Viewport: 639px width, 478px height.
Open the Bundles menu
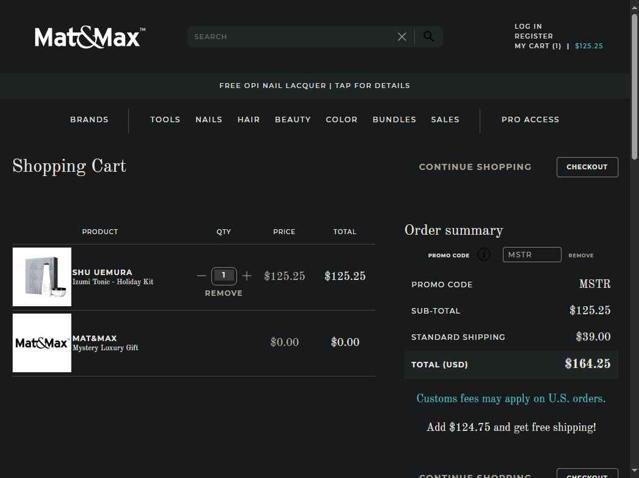(394, 119)
